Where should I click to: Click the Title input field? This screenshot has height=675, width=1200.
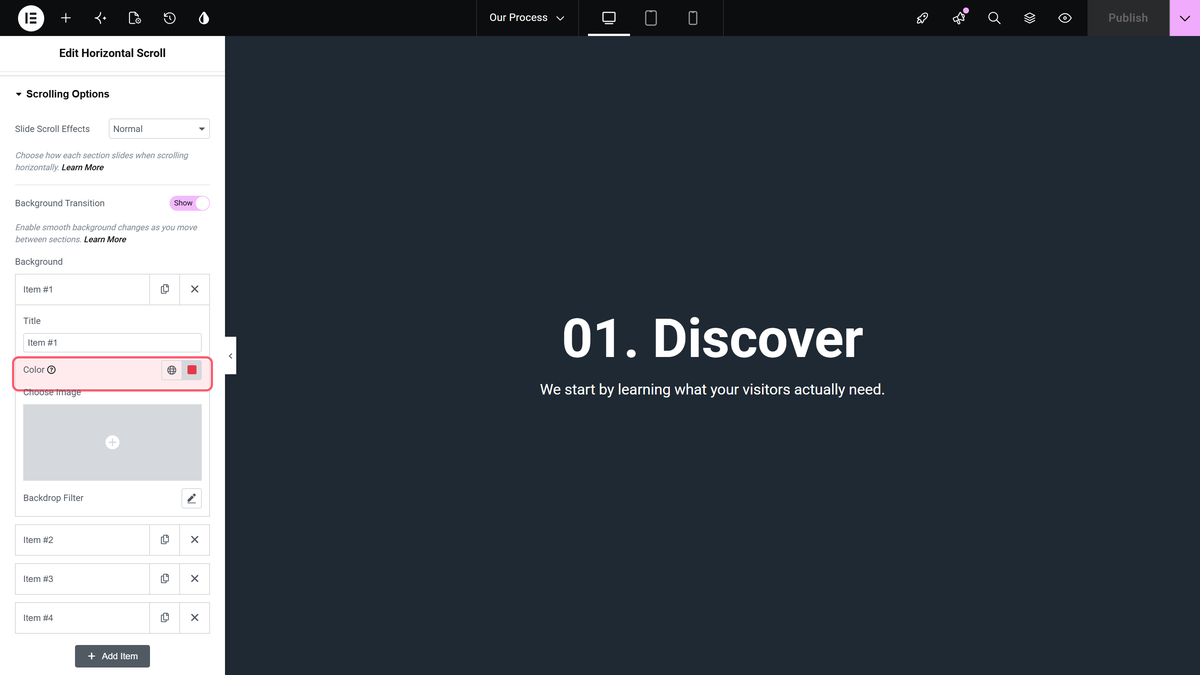[x=112, y=343]
